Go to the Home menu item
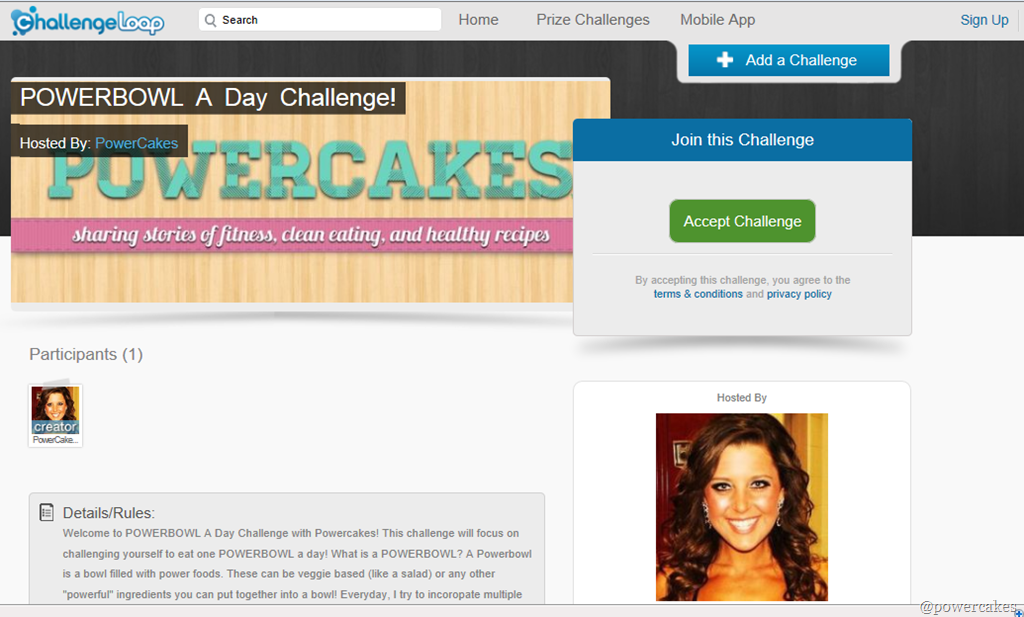This screenshot has width=1024, height=617. coord(478,20)
